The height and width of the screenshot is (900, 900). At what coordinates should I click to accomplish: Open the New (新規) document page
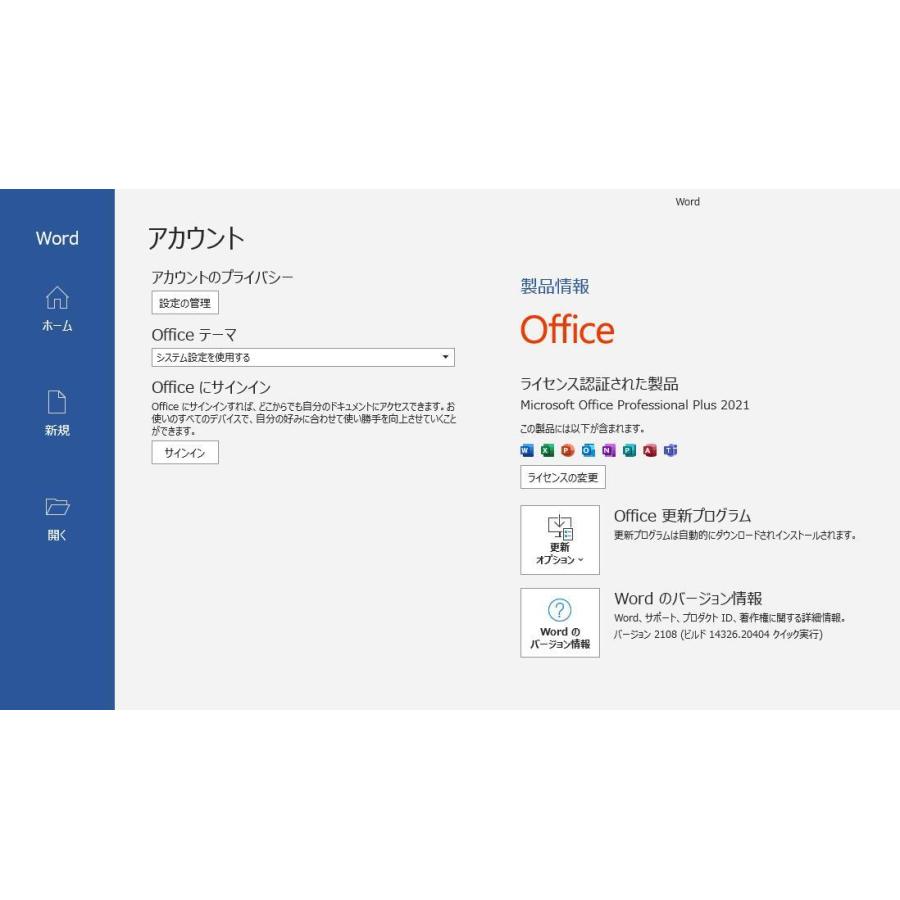57,413
